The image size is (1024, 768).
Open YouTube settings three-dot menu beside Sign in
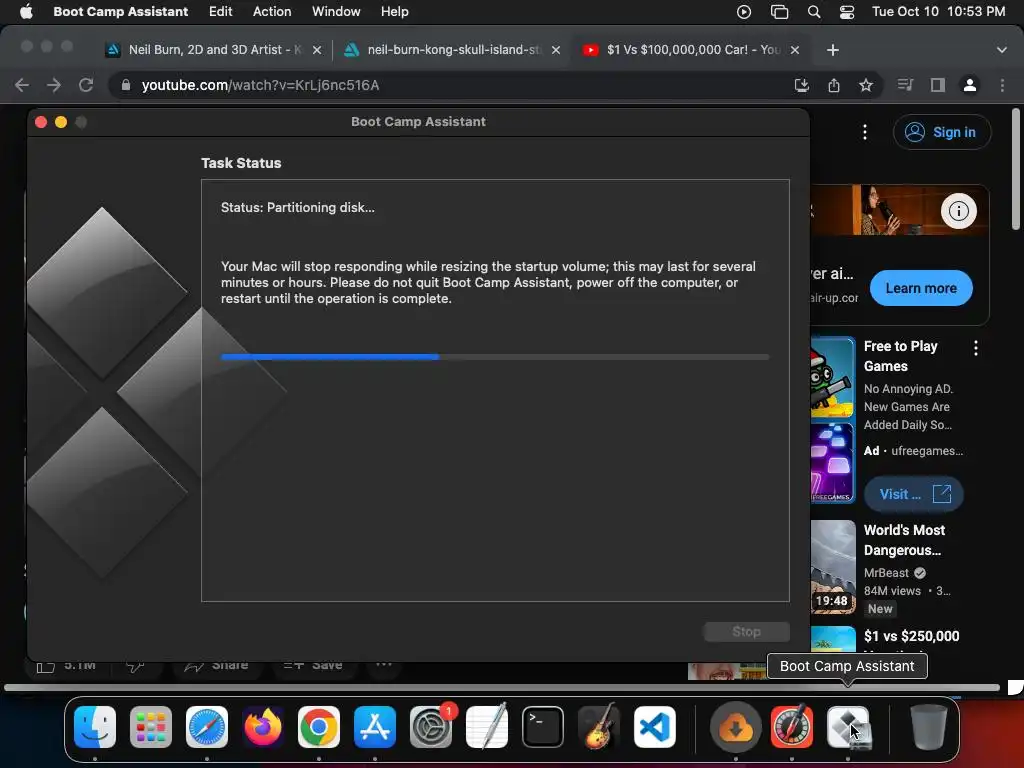pyautogui.click(x=865, y=132)
